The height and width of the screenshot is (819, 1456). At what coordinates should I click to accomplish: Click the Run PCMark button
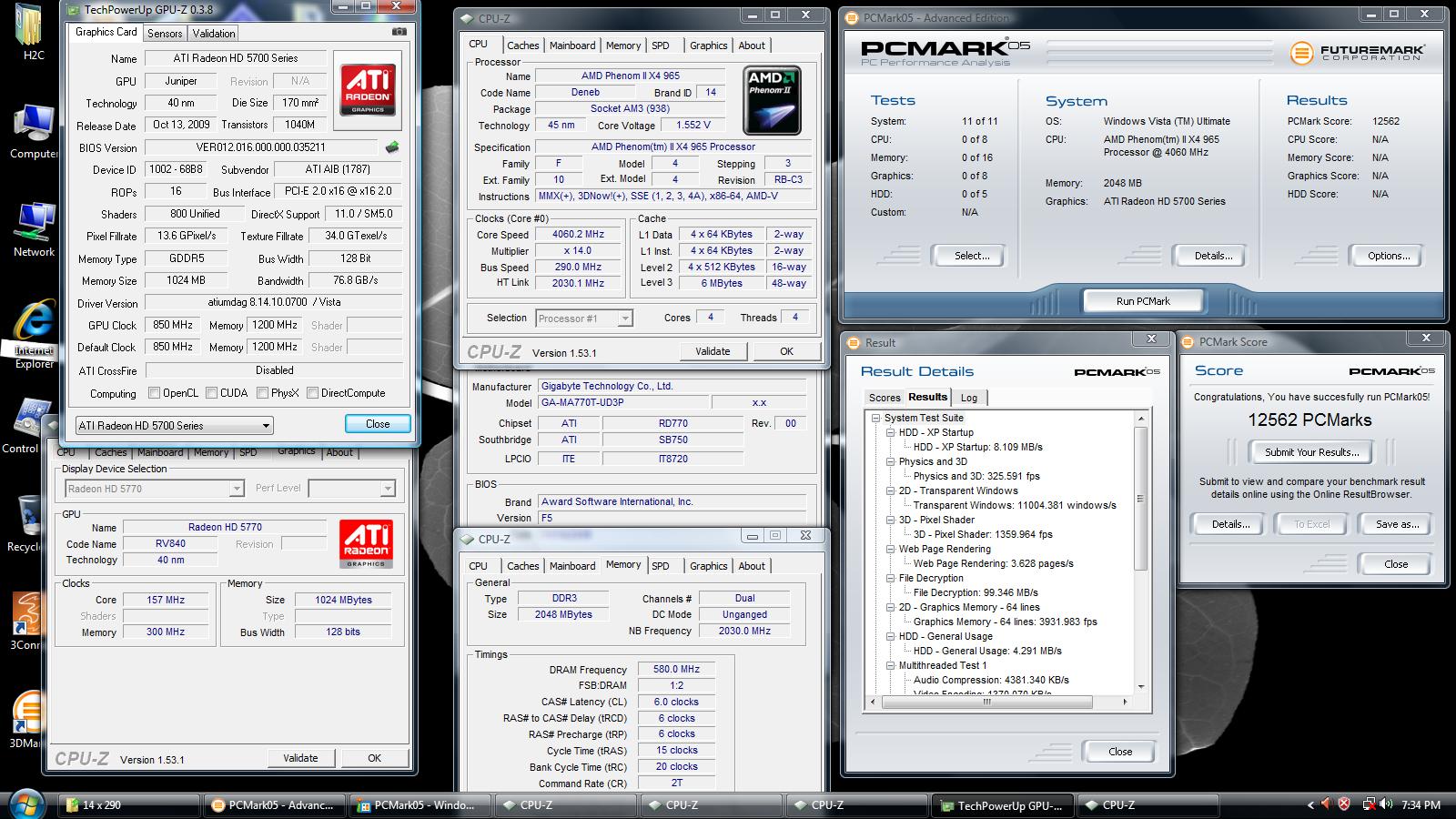(1143, 301)
